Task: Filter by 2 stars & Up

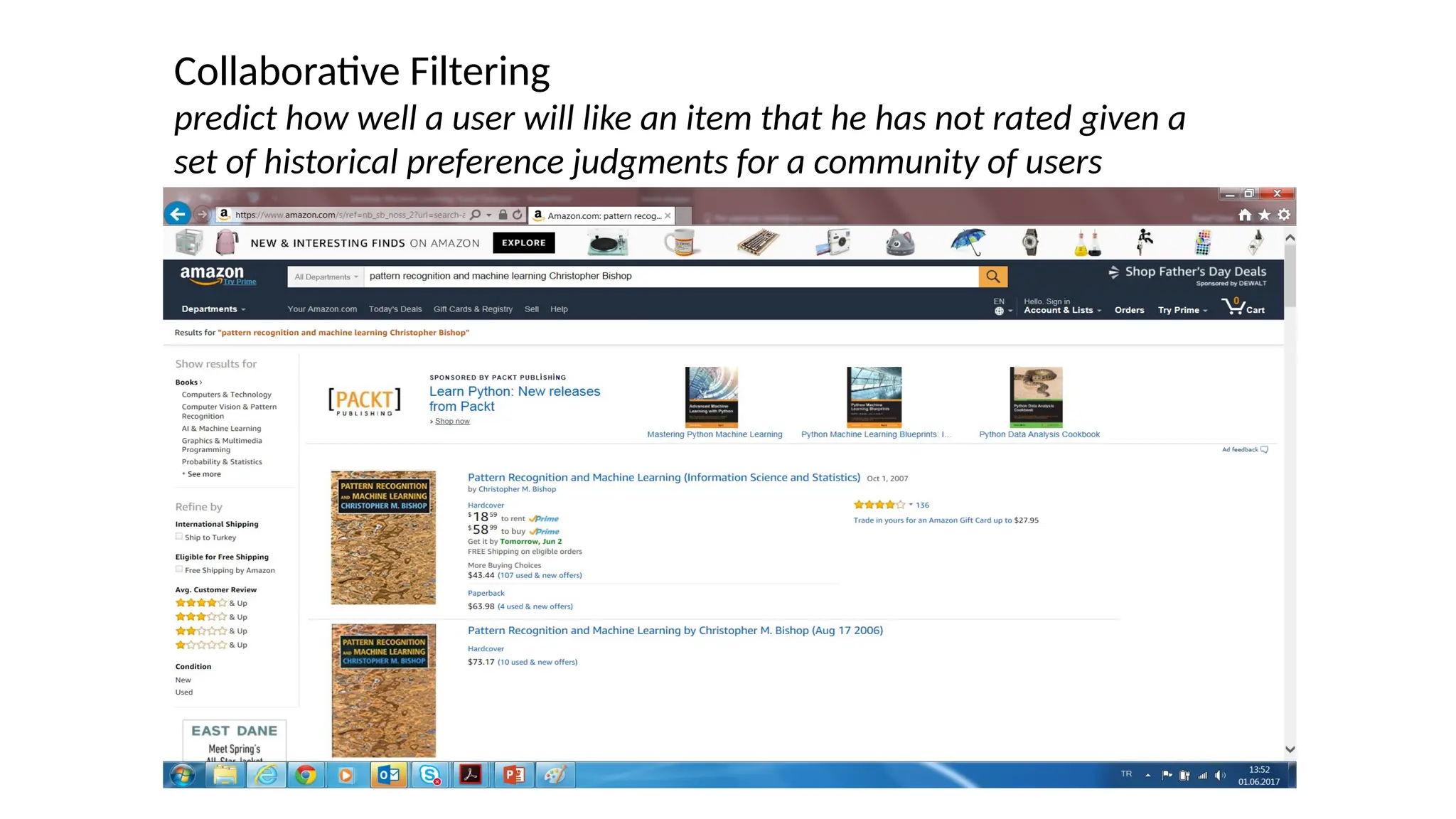Action: (x=211, y=631)
